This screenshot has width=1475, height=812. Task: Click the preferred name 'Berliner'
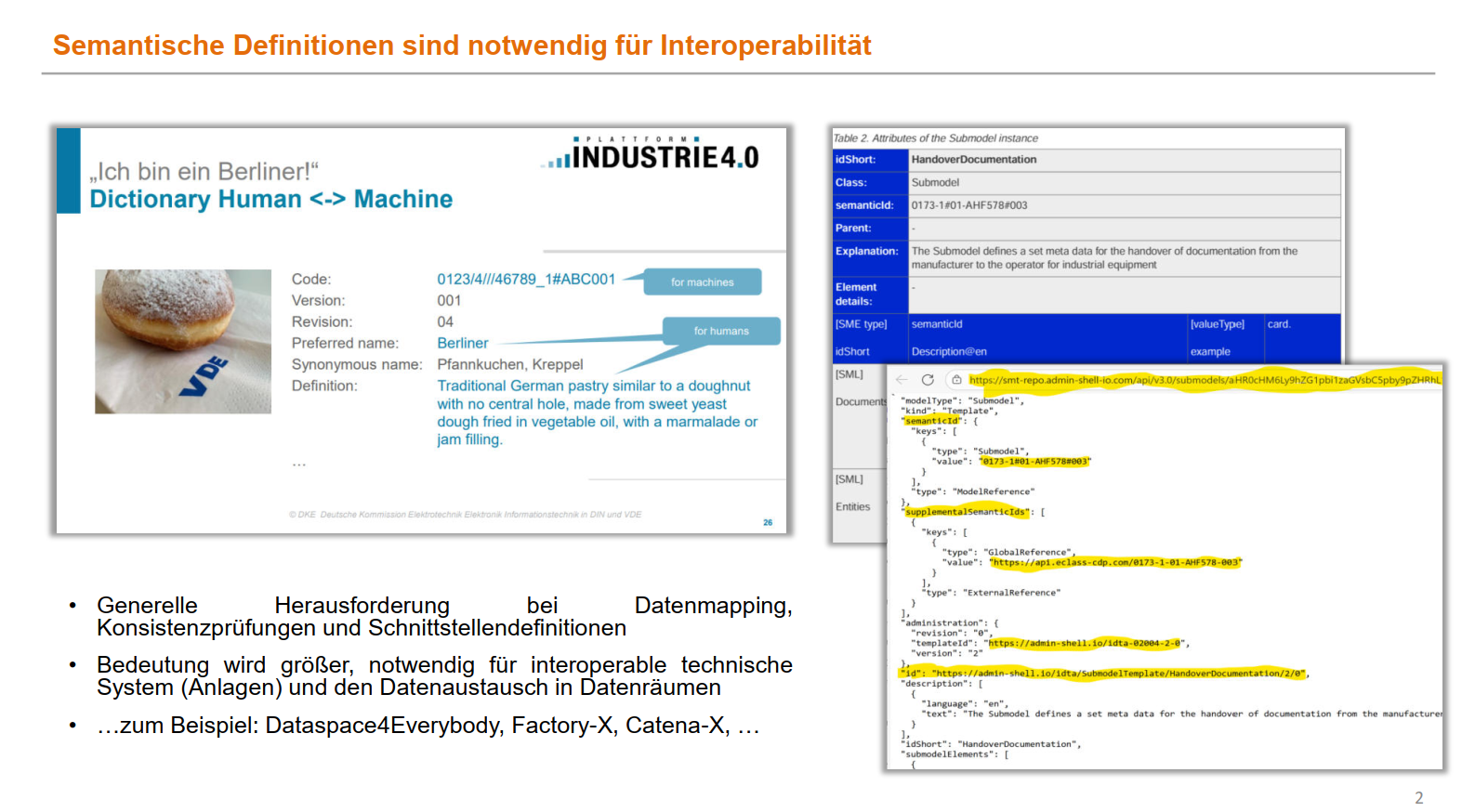462,344
